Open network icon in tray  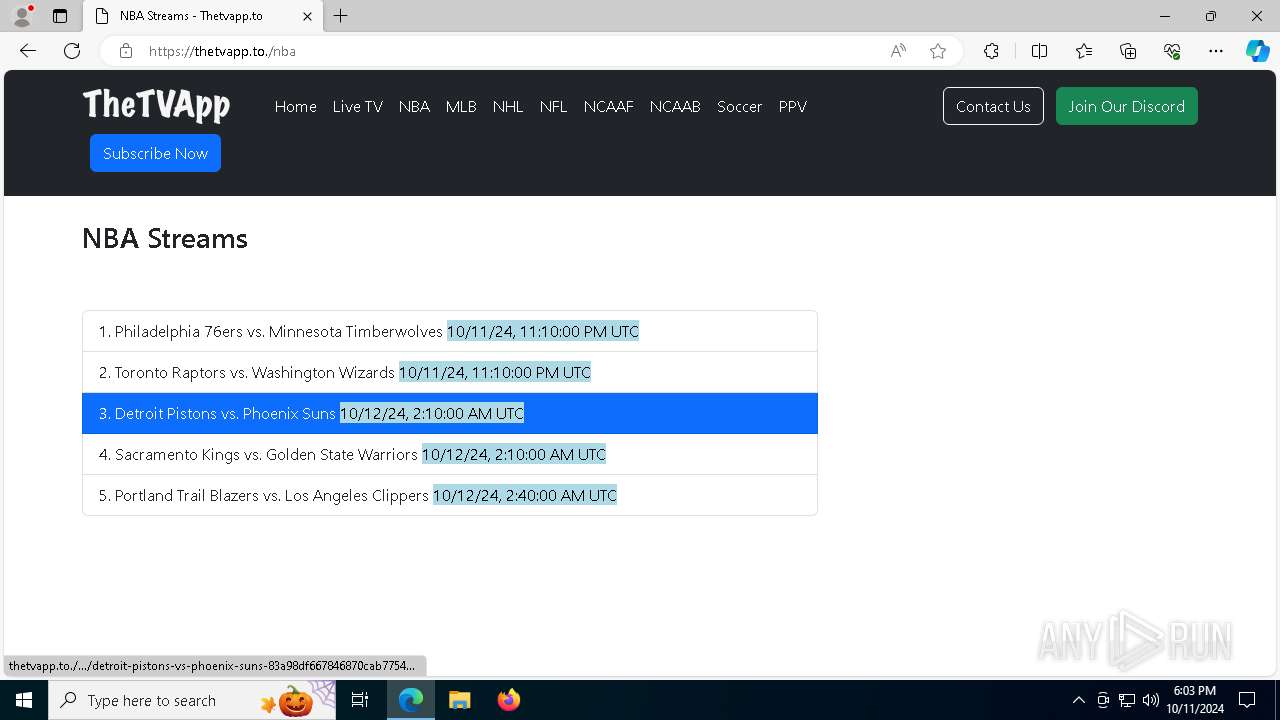point(1127,700)
